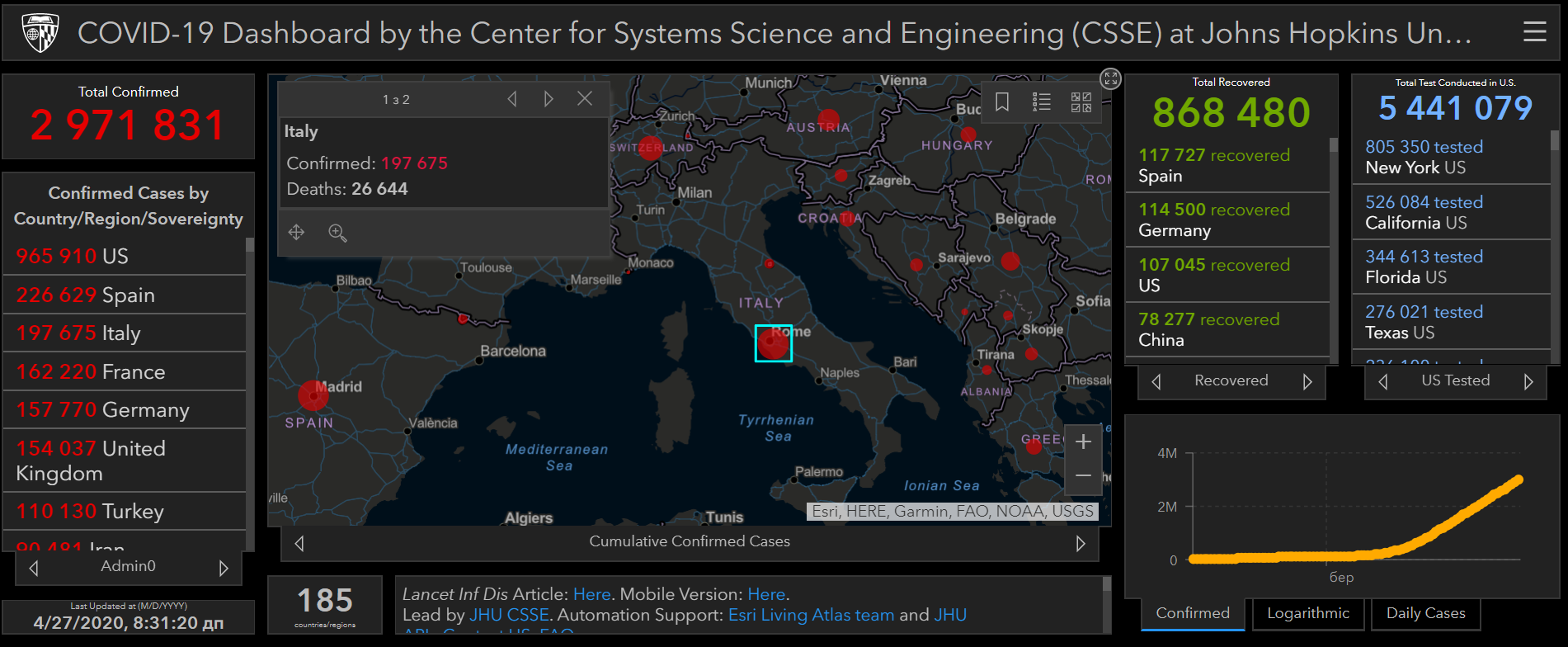The height and width of the screenshot is (647, 1568).
Task: Select Texas 276 021 tested entry
Action: point(1452,322)
